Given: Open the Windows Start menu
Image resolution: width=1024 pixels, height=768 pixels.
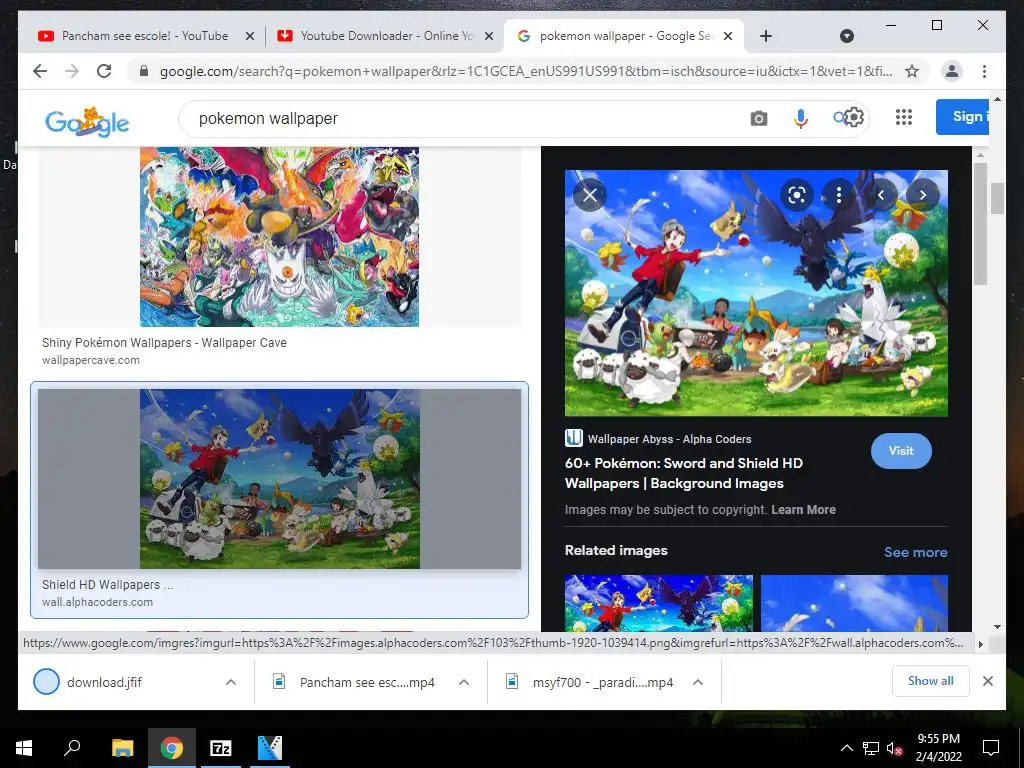Looking at the screenshot, I should [x=24, y=748].
